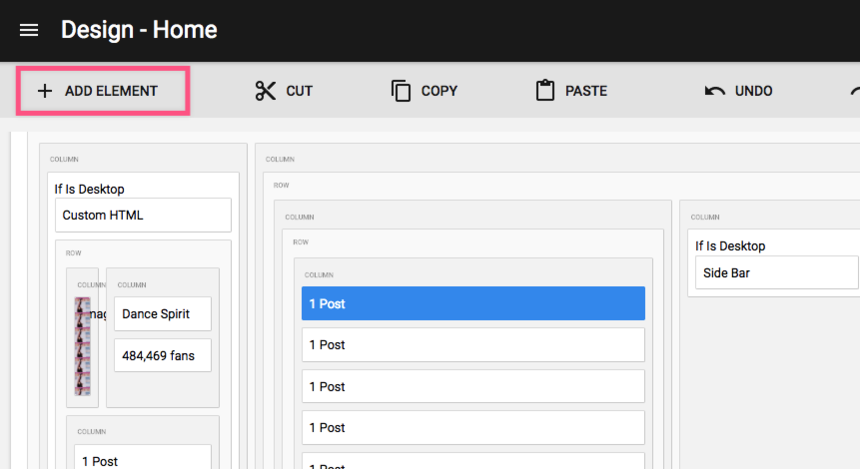This screenshot has width=860, height=469.
Task: Click the scissors Cut icon
Action: 265,91
